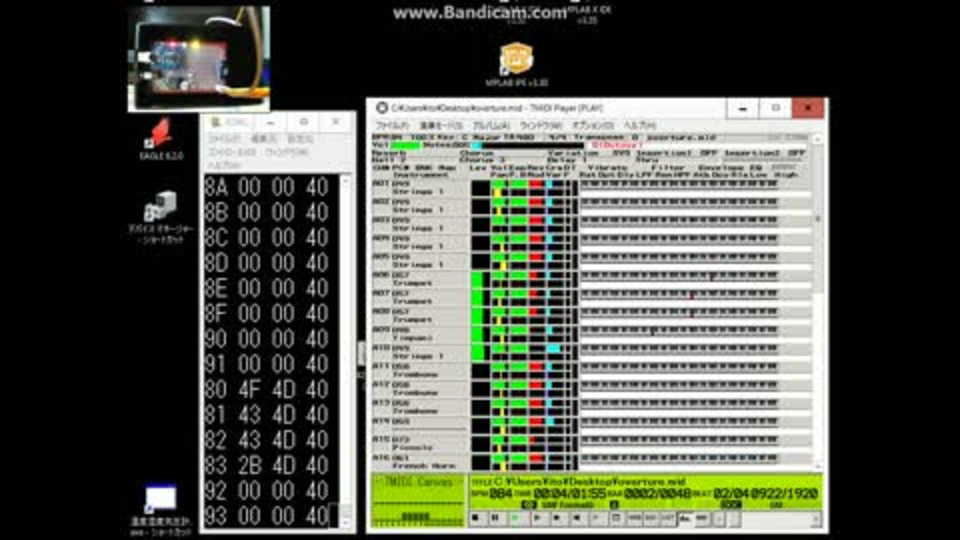Click the TMIDI channel list vertical scrollbar

[x=817, y=303]
